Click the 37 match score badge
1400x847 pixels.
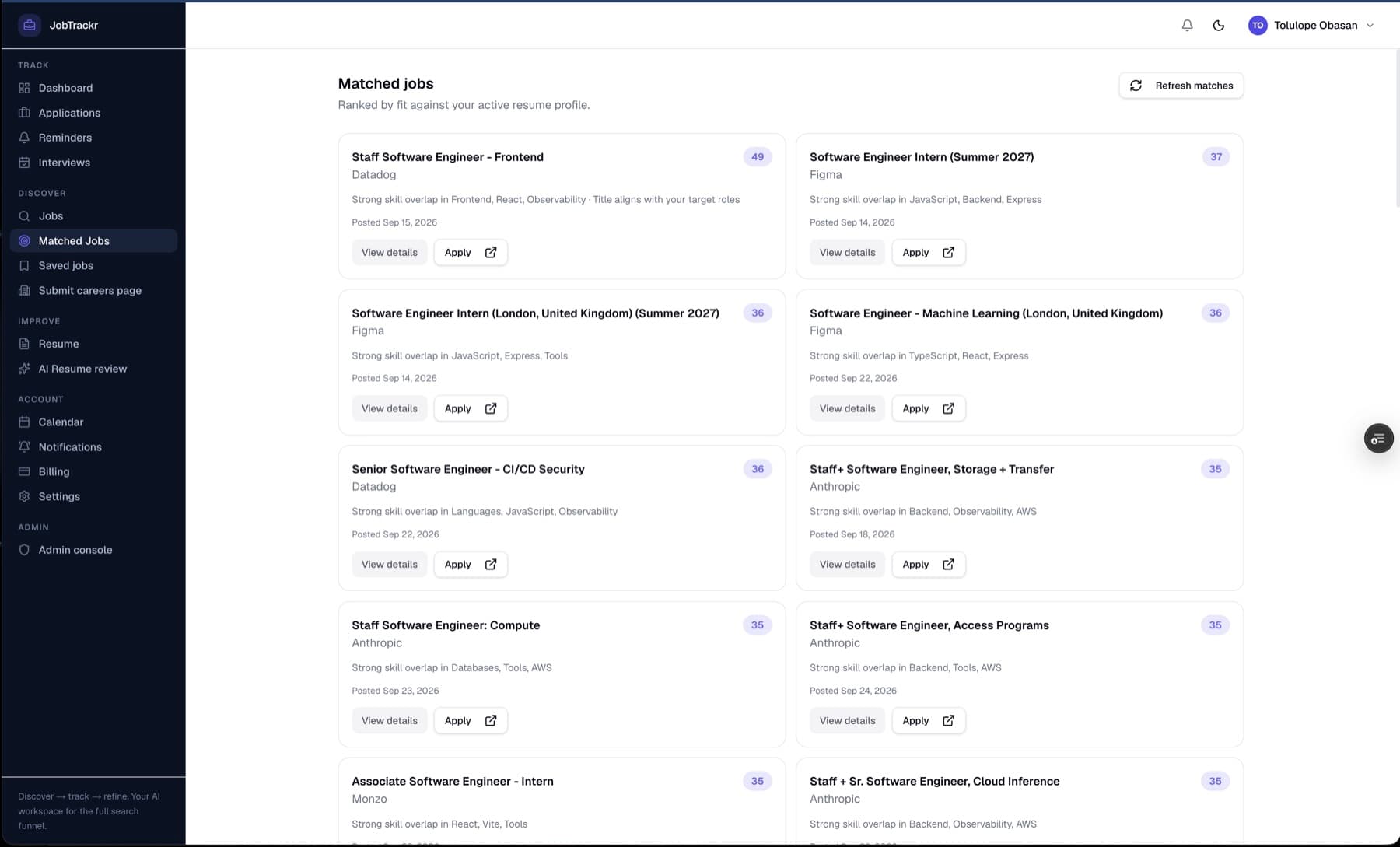pos(1216,157)
